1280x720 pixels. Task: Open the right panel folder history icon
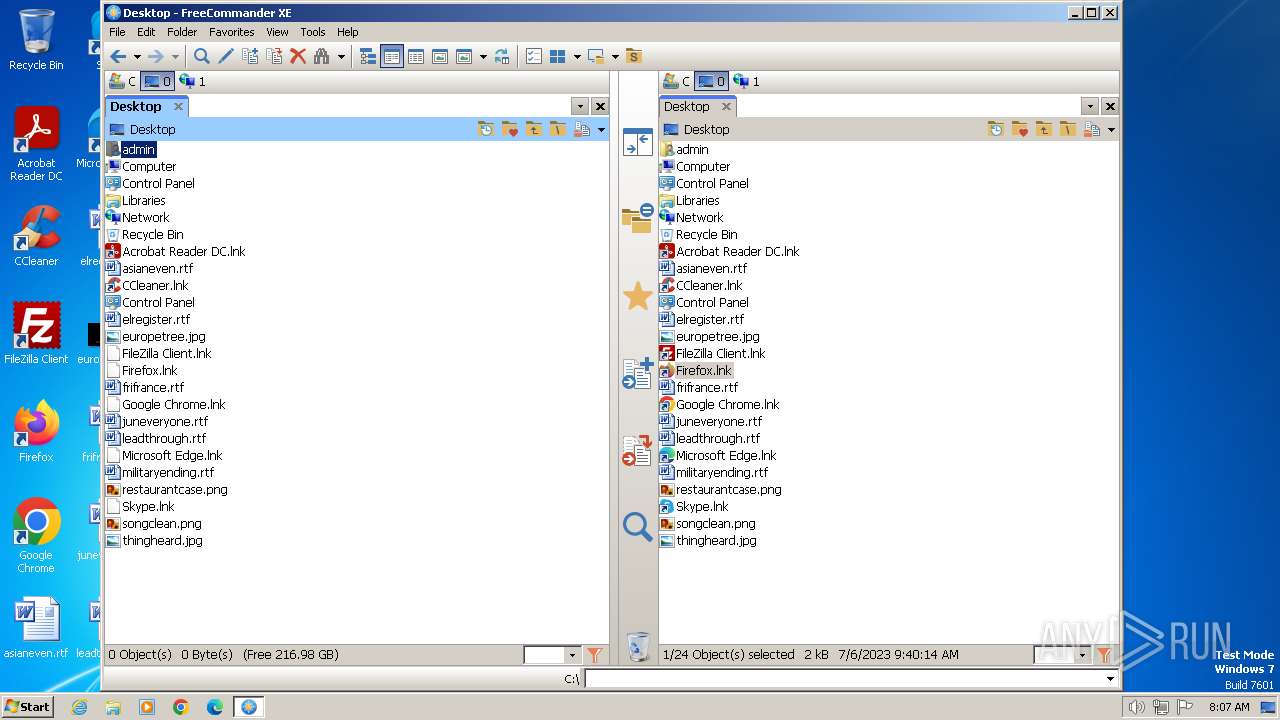coord(996,129)
